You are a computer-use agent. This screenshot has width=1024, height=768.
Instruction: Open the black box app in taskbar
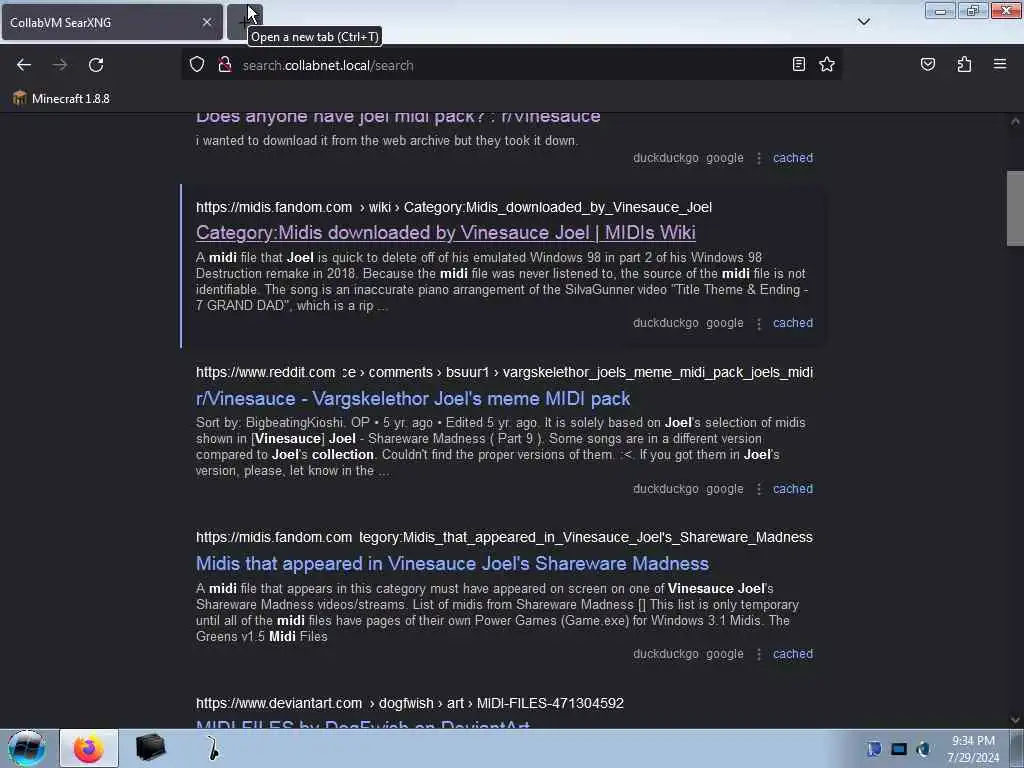click(150, 748)
